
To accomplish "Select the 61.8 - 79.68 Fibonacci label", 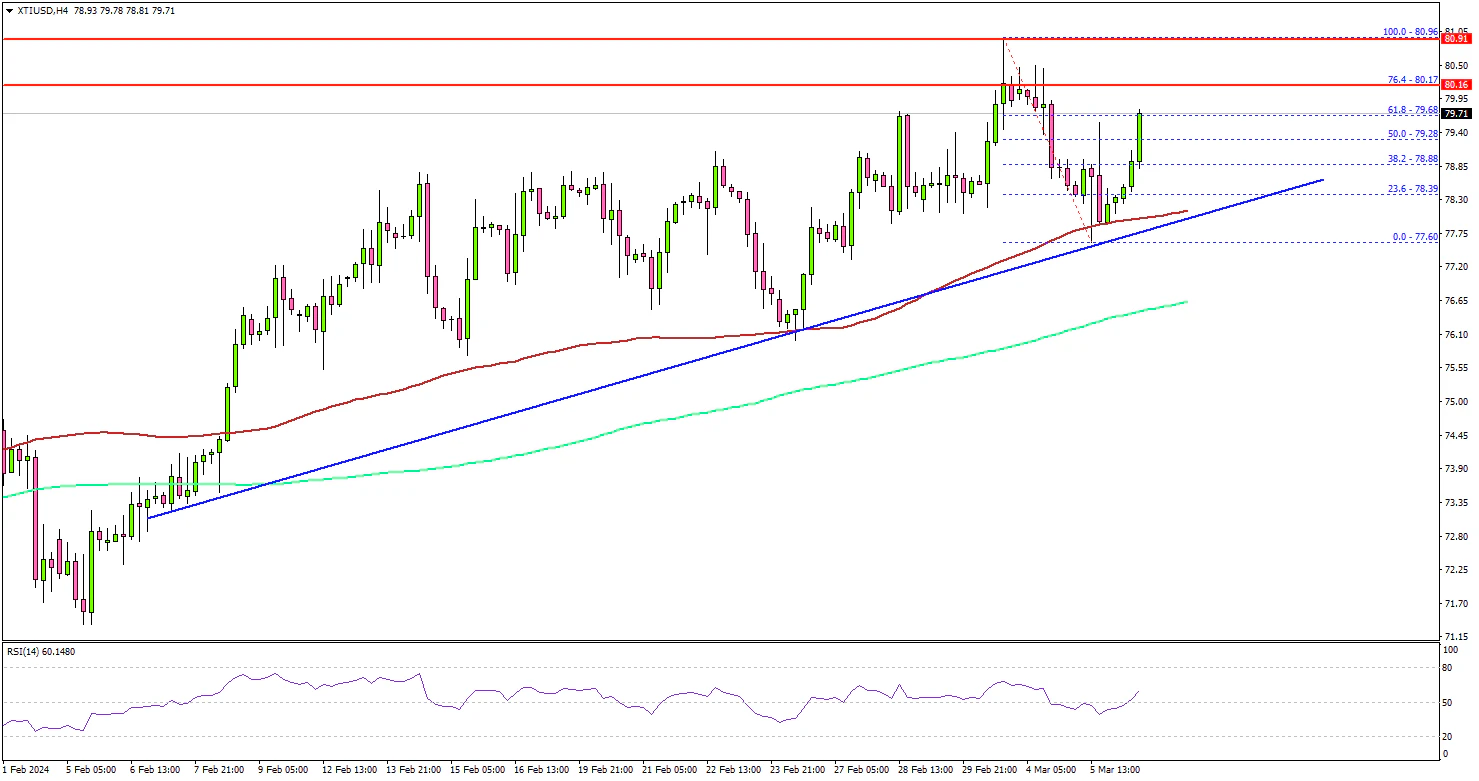I will pos(1412,110).
